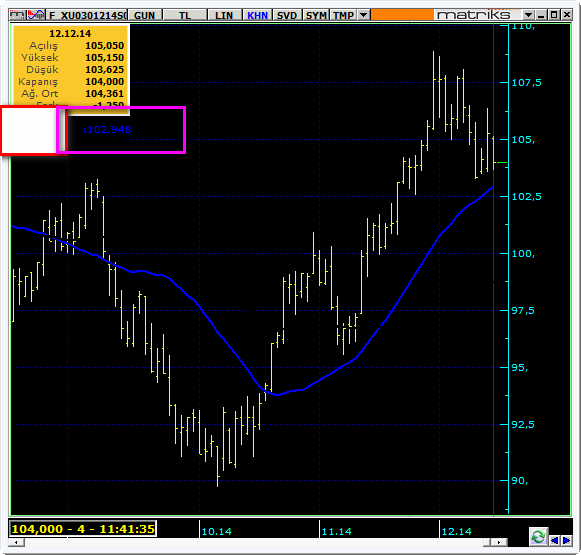581x555 pixels.
Task: Click the 104,000 price status box
Action: [83, 529]
